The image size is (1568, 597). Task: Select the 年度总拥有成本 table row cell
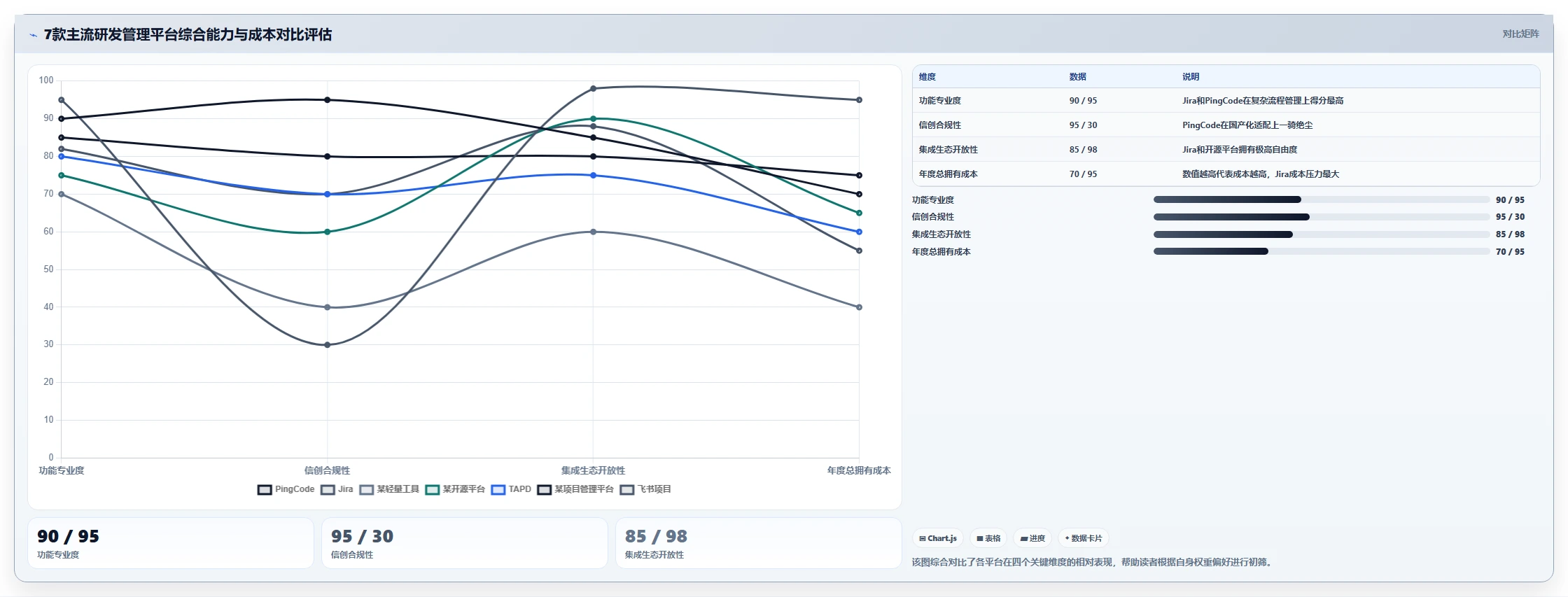click(x=948, y=174)
